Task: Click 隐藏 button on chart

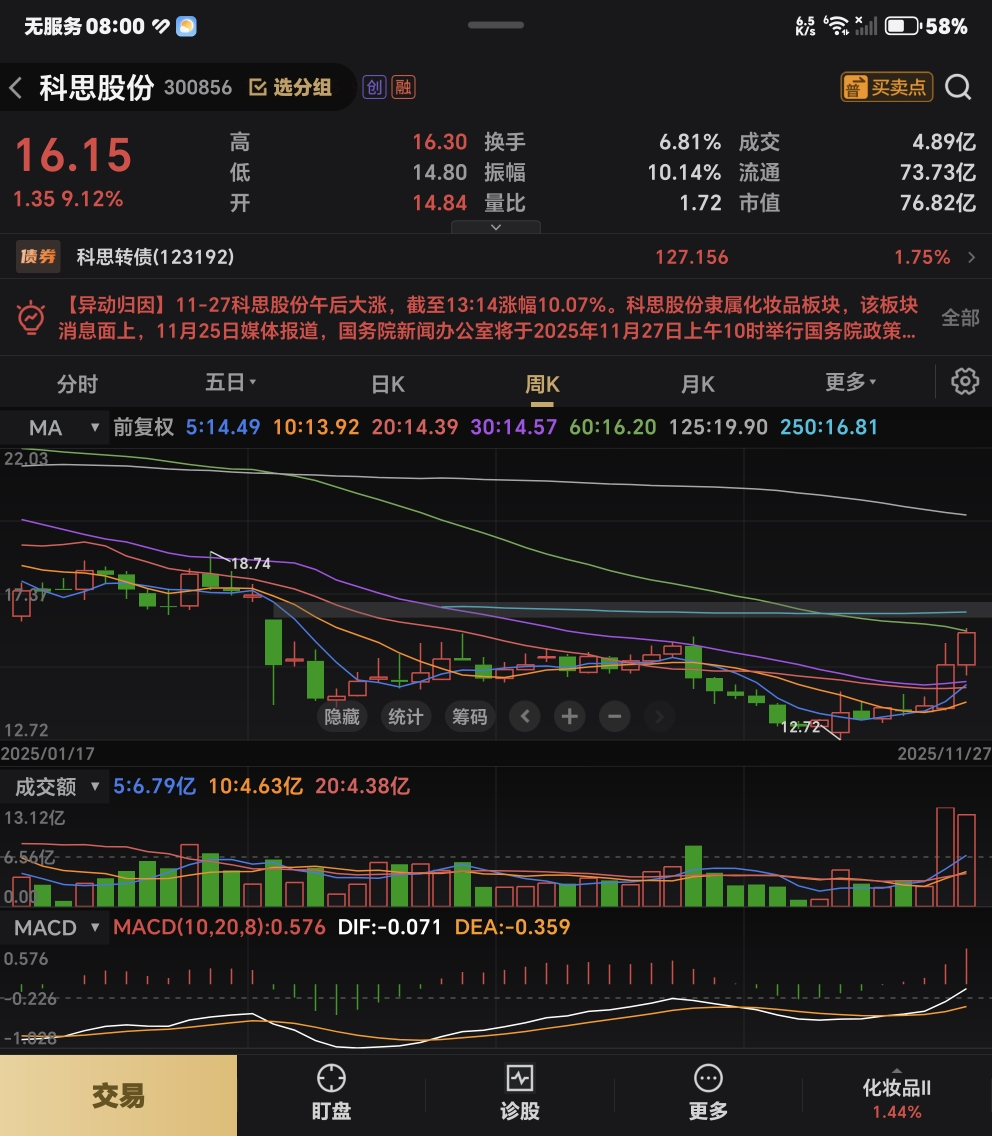Action: pos(342,717)
